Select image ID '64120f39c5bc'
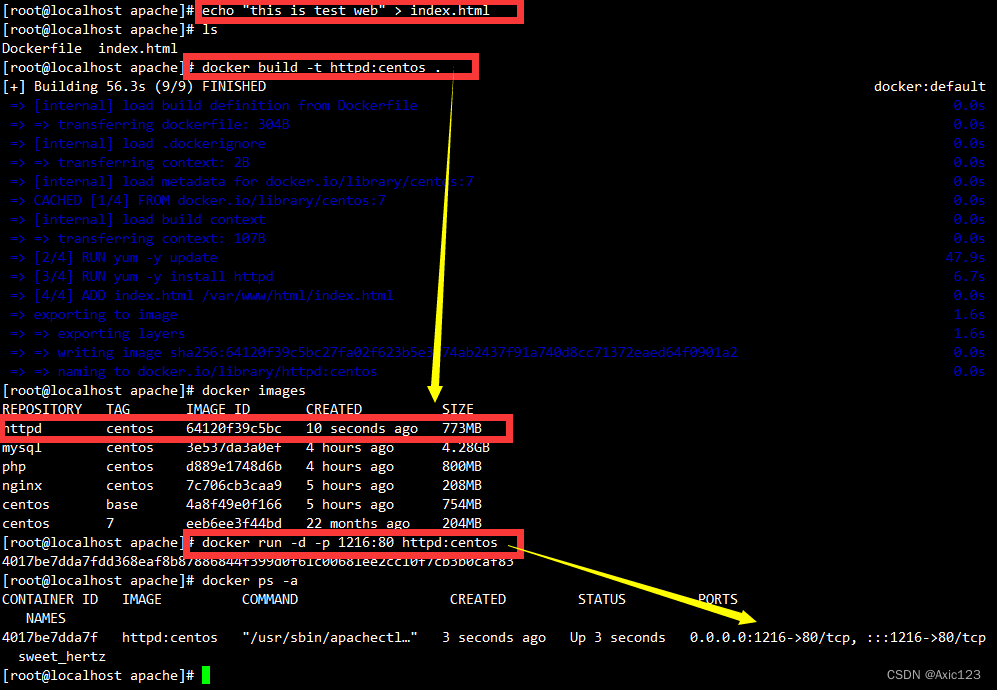The image size is (997, 690). point(234,429)
